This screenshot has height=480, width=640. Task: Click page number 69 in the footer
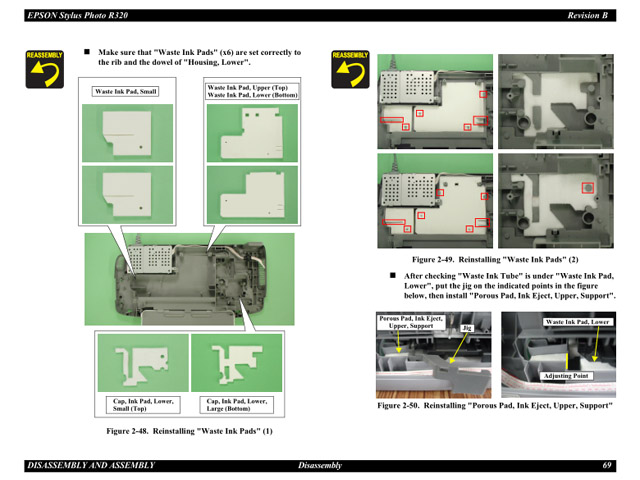coord(606,465)
